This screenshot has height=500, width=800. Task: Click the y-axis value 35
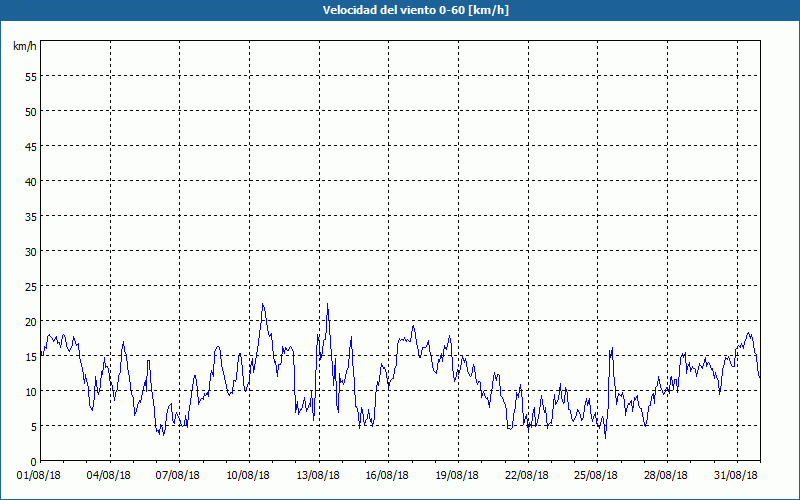point(31,217)
